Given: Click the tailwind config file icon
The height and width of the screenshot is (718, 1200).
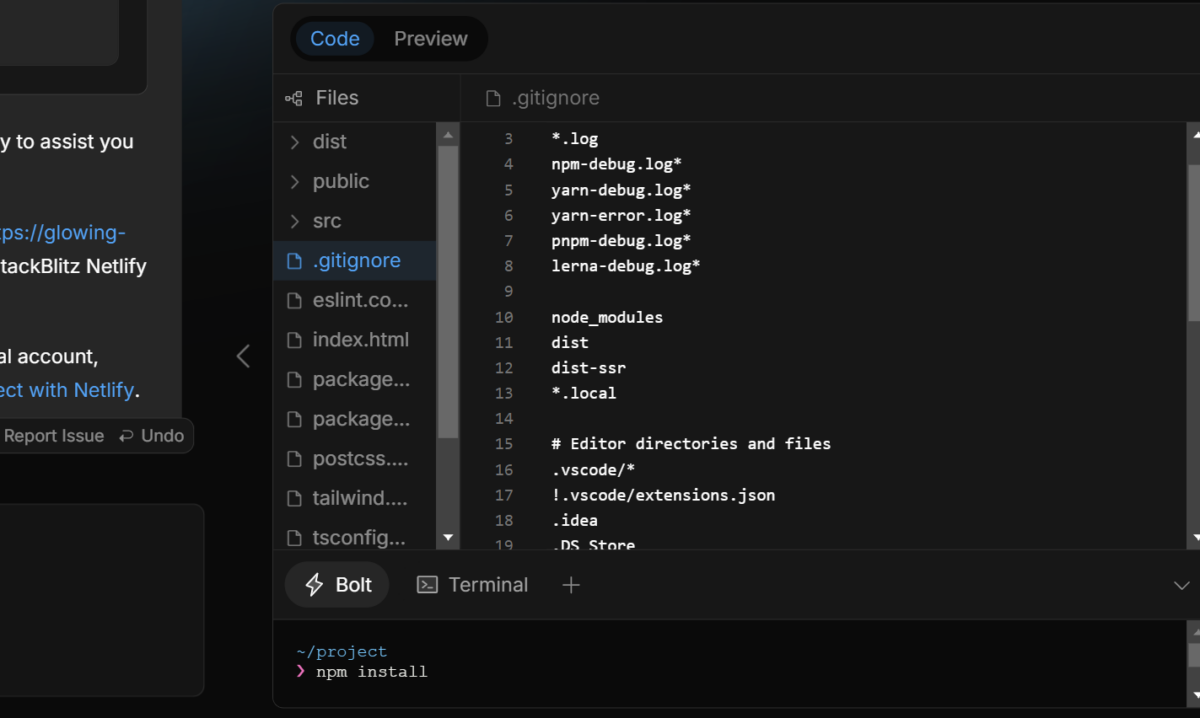Looking at the screenshot, I should pos(294,498).
